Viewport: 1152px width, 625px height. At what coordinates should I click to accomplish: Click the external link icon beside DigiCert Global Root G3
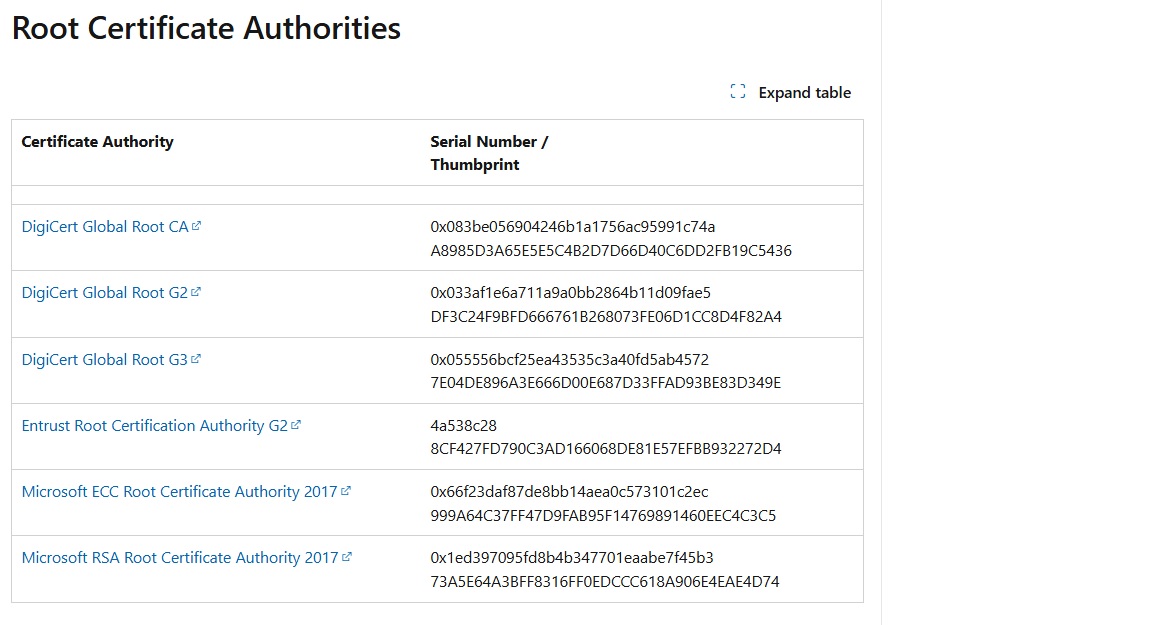pyautogui.click(x=197, y=359)
